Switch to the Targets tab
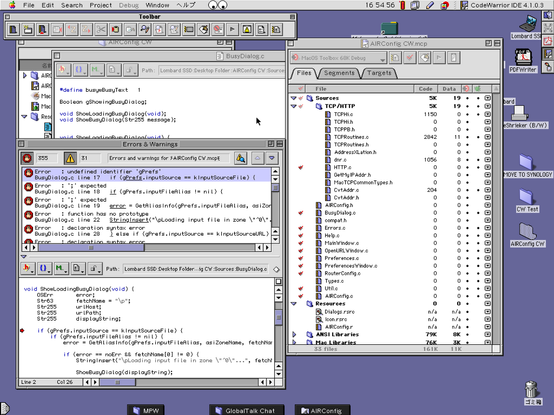 pos(379,73)
